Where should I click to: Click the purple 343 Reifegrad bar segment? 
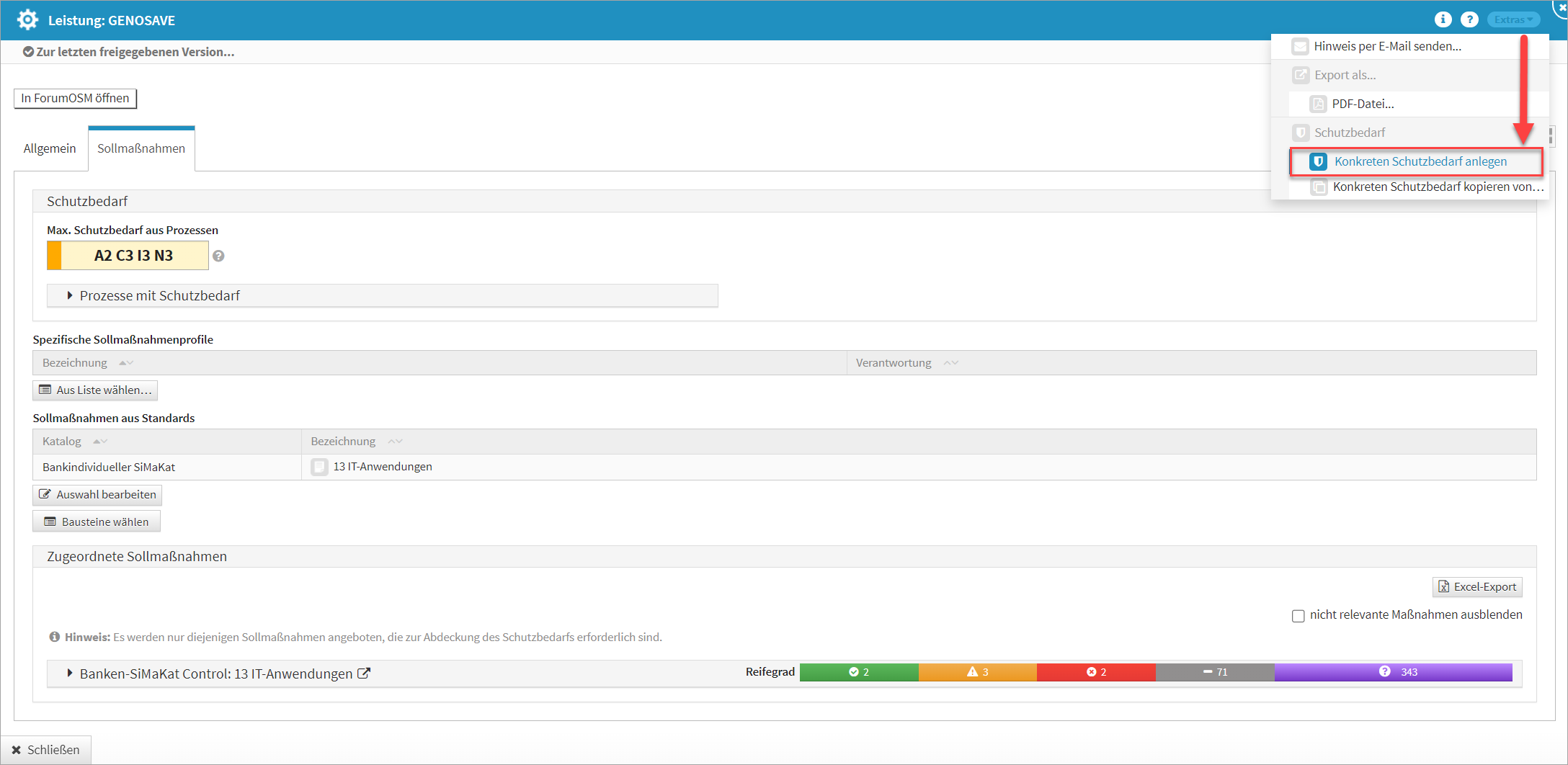1393,672
